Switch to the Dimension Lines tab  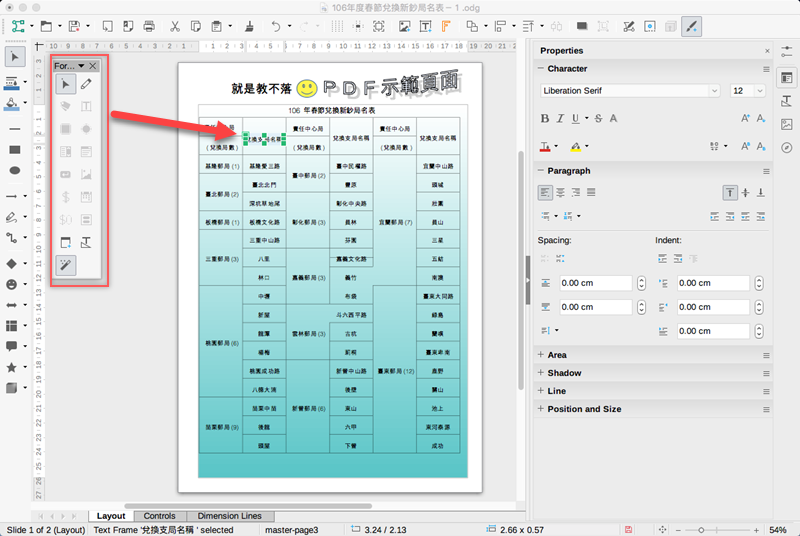(x=229, y=516)
